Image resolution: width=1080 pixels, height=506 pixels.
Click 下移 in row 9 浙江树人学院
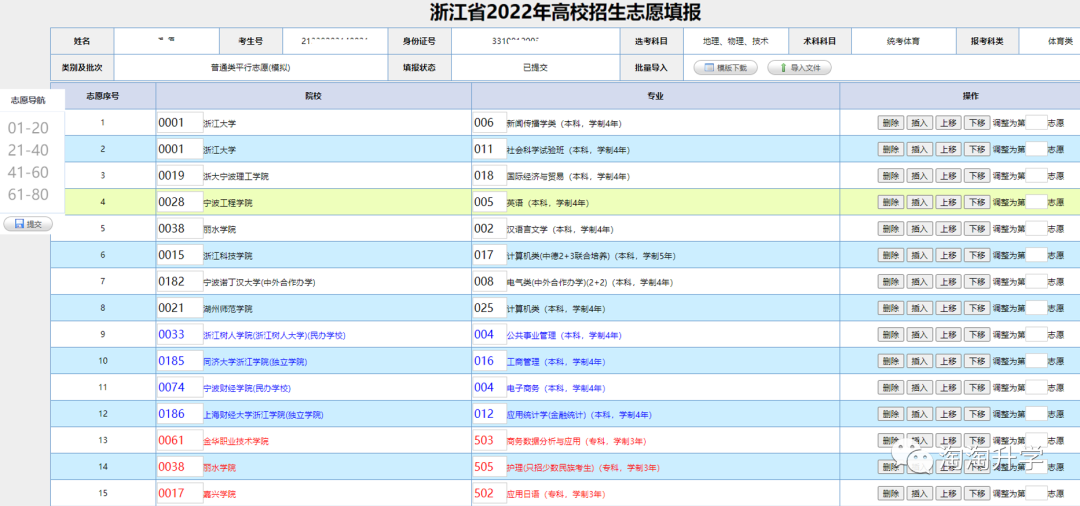pos(977,335)
